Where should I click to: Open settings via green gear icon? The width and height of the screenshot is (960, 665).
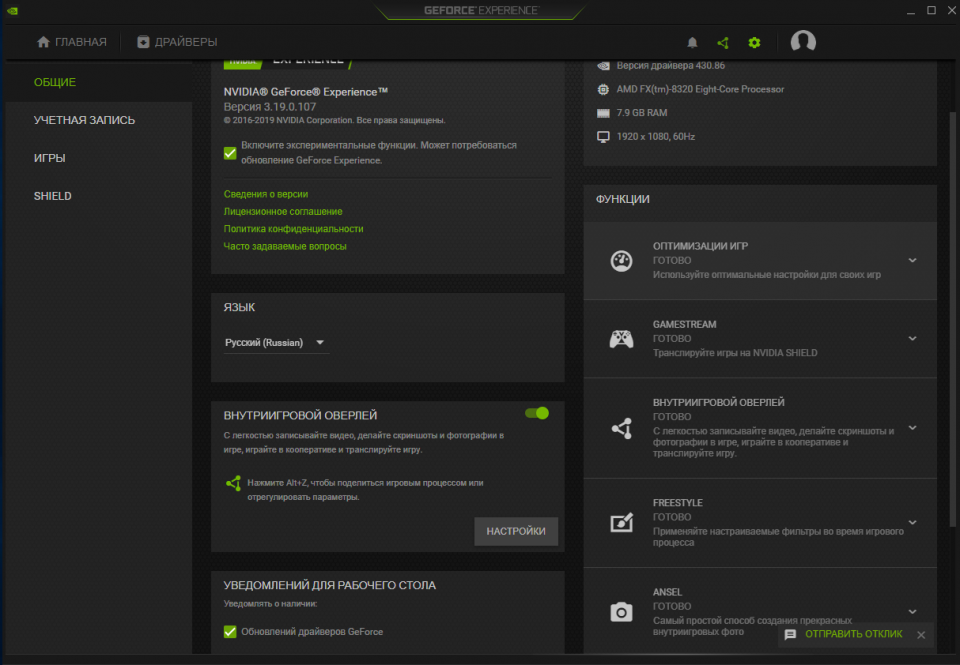tap(754, 42)
